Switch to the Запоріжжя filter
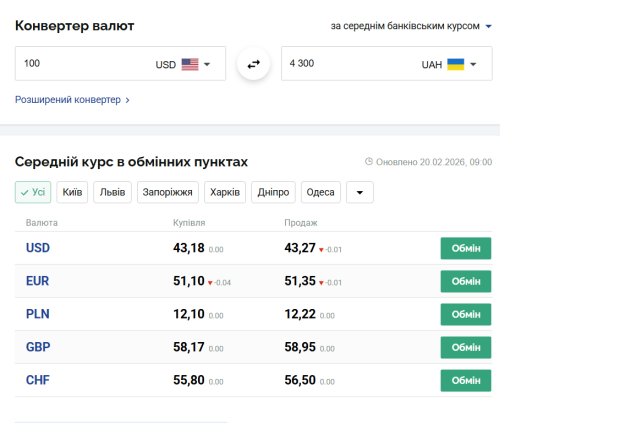The height and width of the screenshot is (423, 620). coord(167,192)
